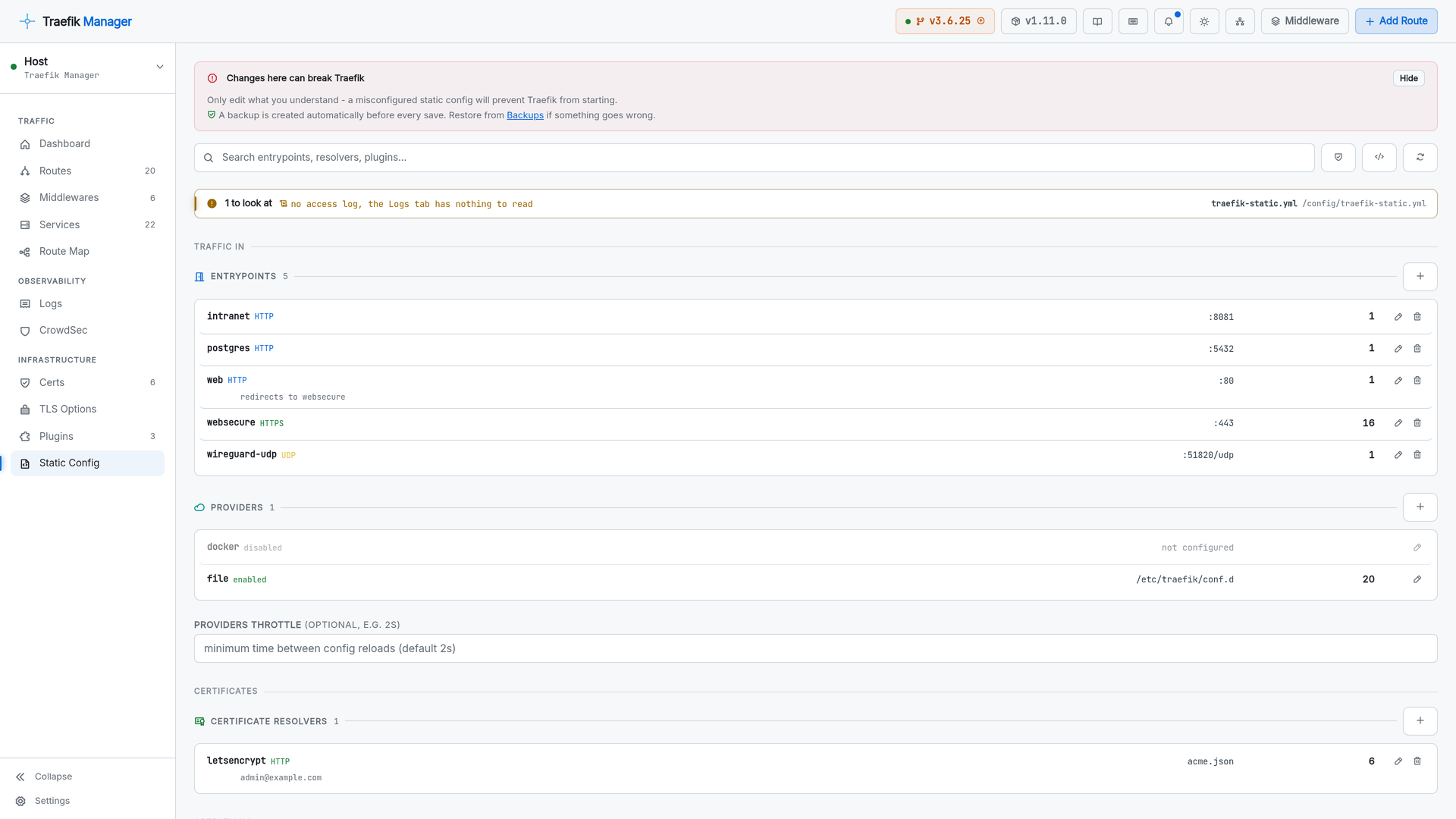Open Middlewares in the sidebar

coord(87,198)
